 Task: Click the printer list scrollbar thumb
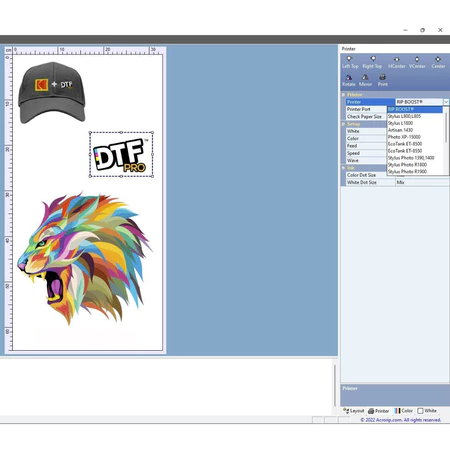[x=446, y=127]
